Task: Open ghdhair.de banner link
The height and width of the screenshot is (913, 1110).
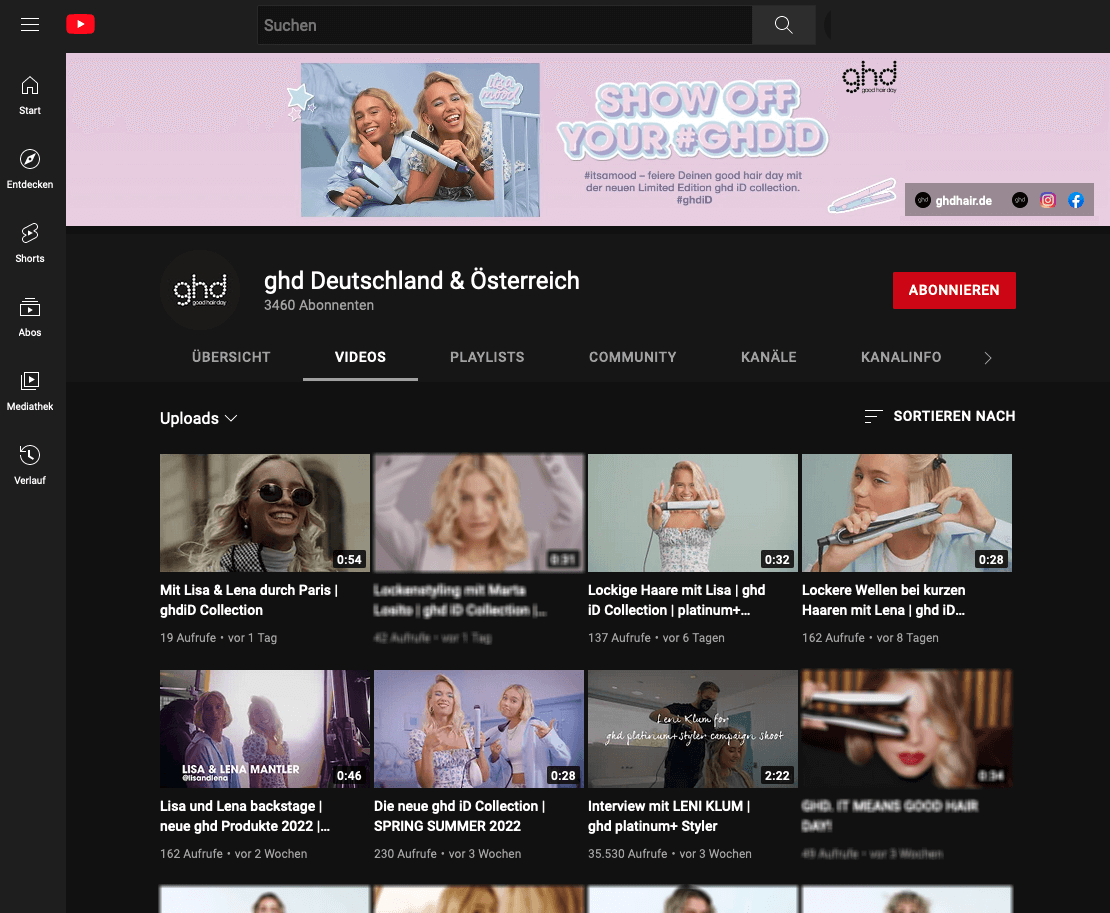Action: (954, 200)
